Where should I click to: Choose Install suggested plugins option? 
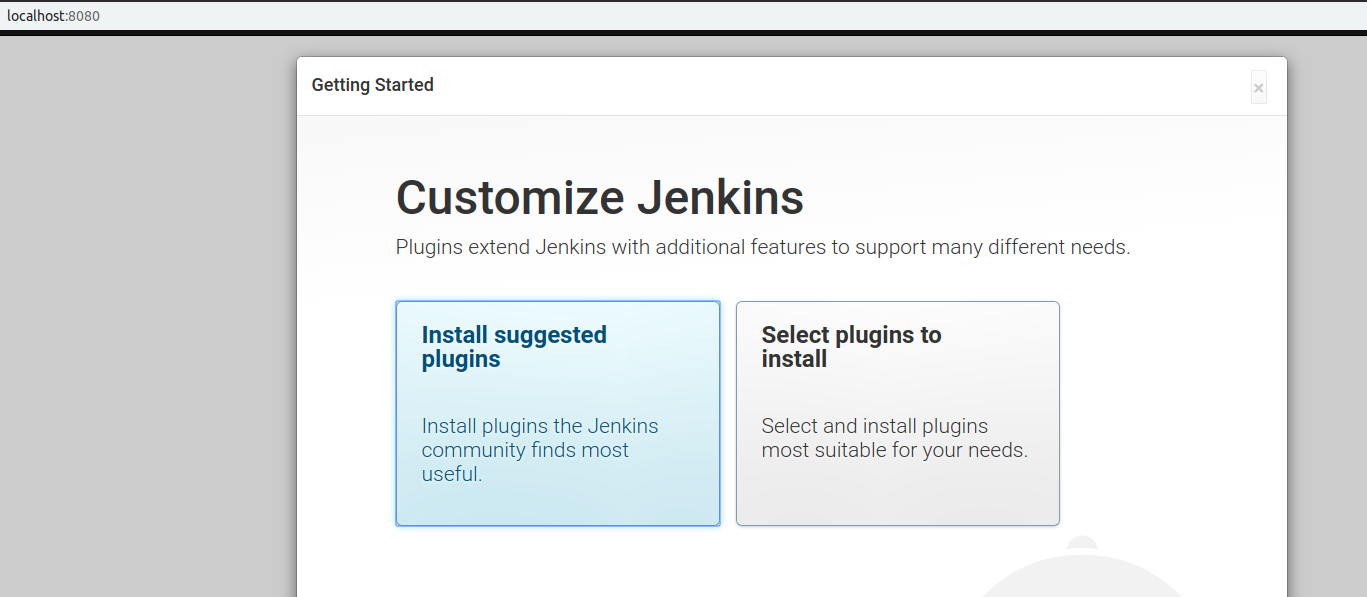[558, 413]
